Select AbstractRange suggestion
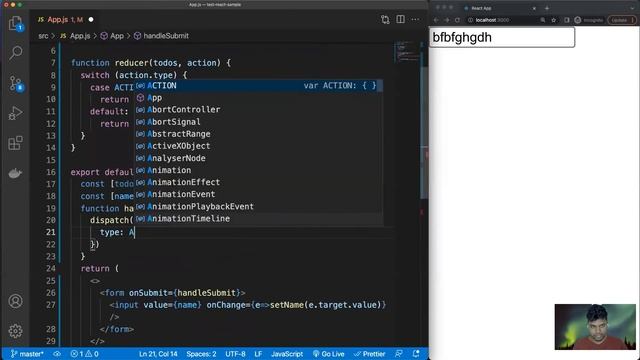The image size is (640, 360). 259,134
